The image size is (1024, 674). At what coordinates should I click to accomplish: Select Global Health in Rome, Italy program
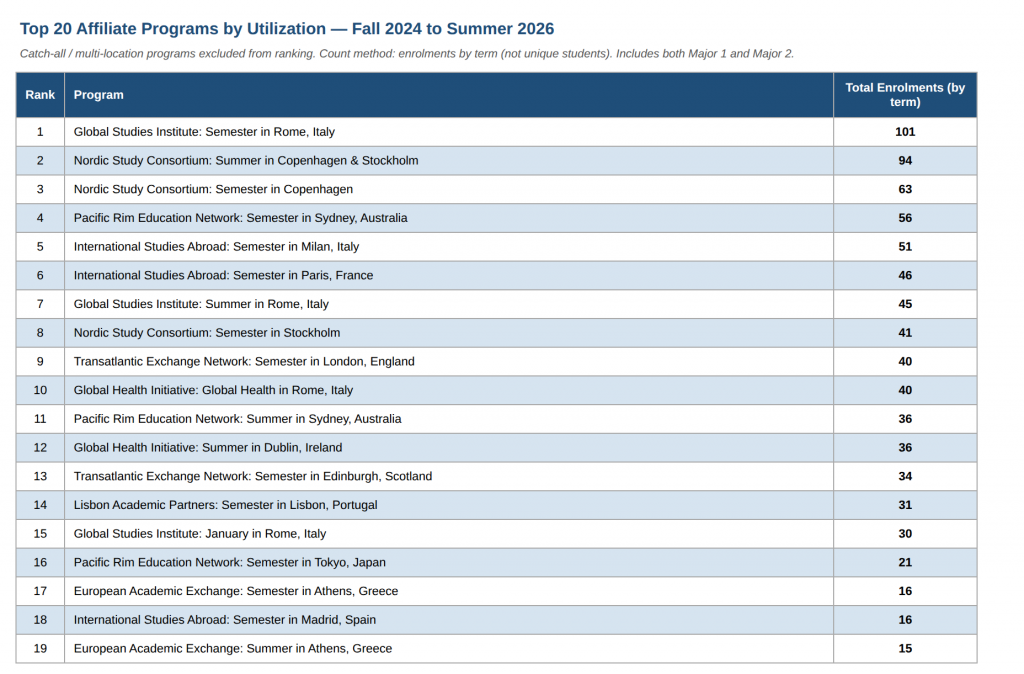pos(213,391)
